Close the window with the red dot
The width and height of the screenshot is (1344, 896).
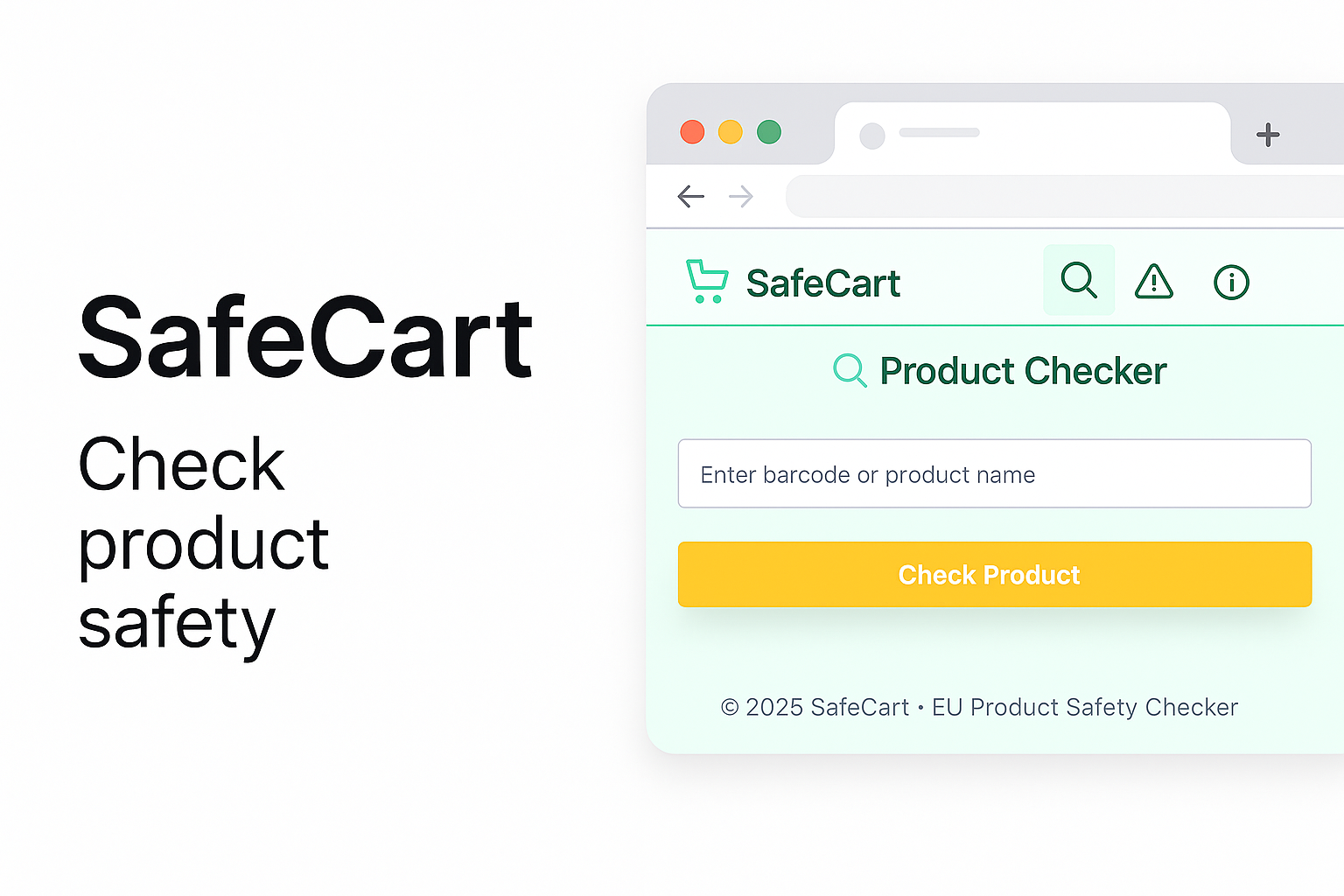[692, 132]
